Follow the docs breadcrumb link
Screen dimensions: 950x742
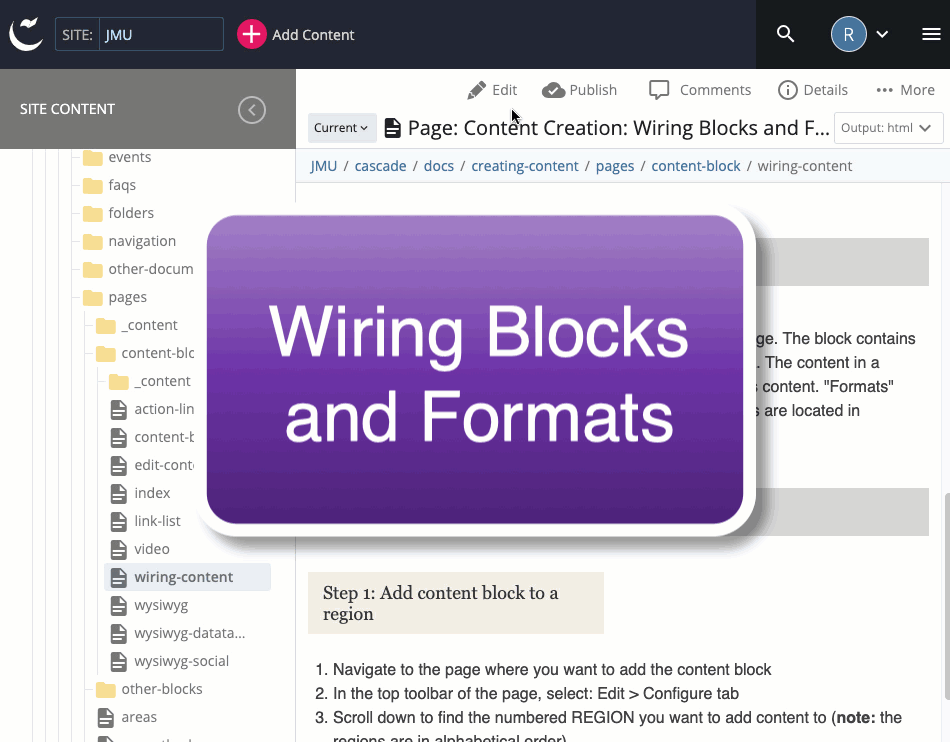click(439, 166)
